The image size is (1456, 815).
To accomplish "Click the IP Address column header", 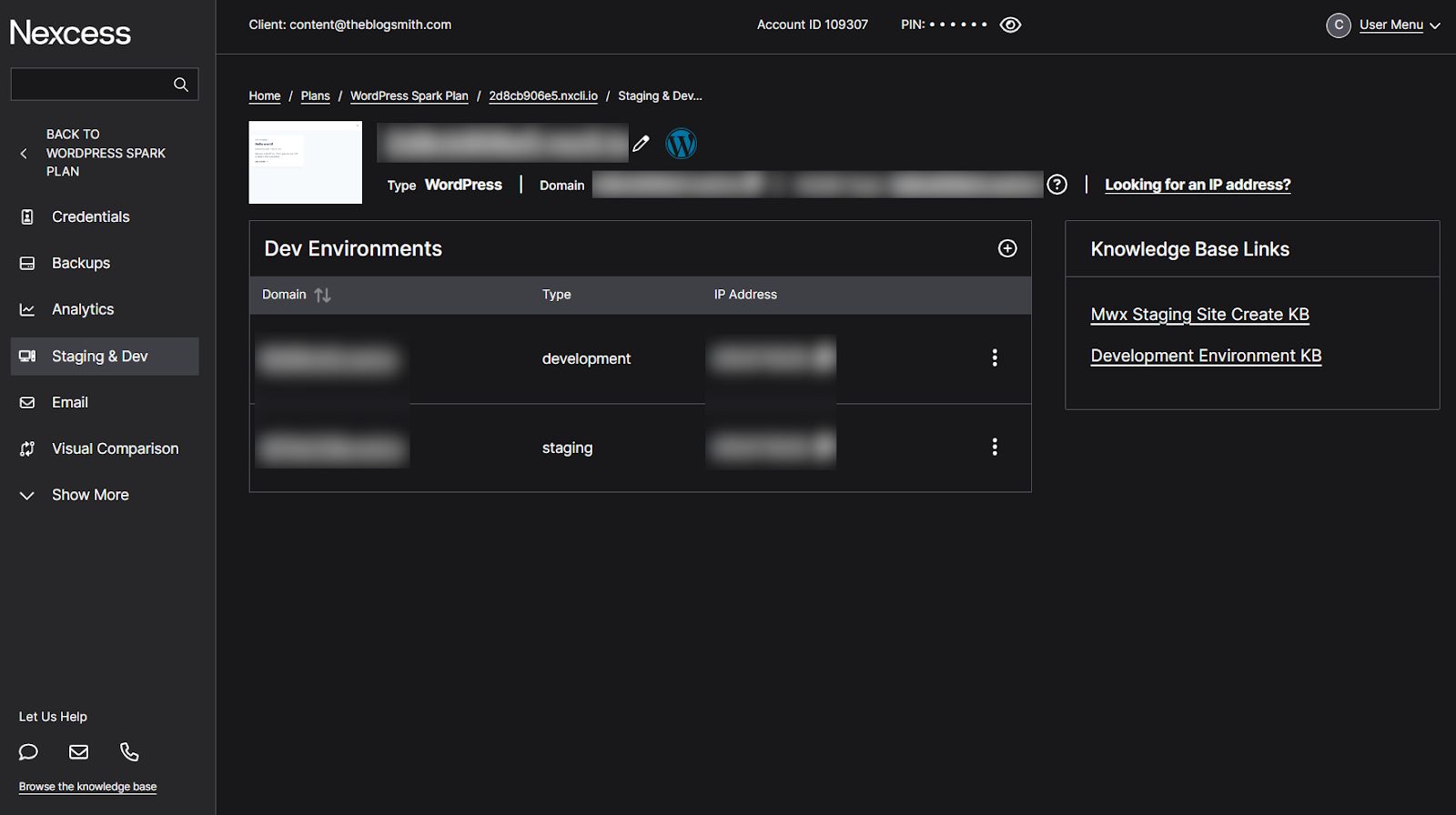I will tap(745, 295).
